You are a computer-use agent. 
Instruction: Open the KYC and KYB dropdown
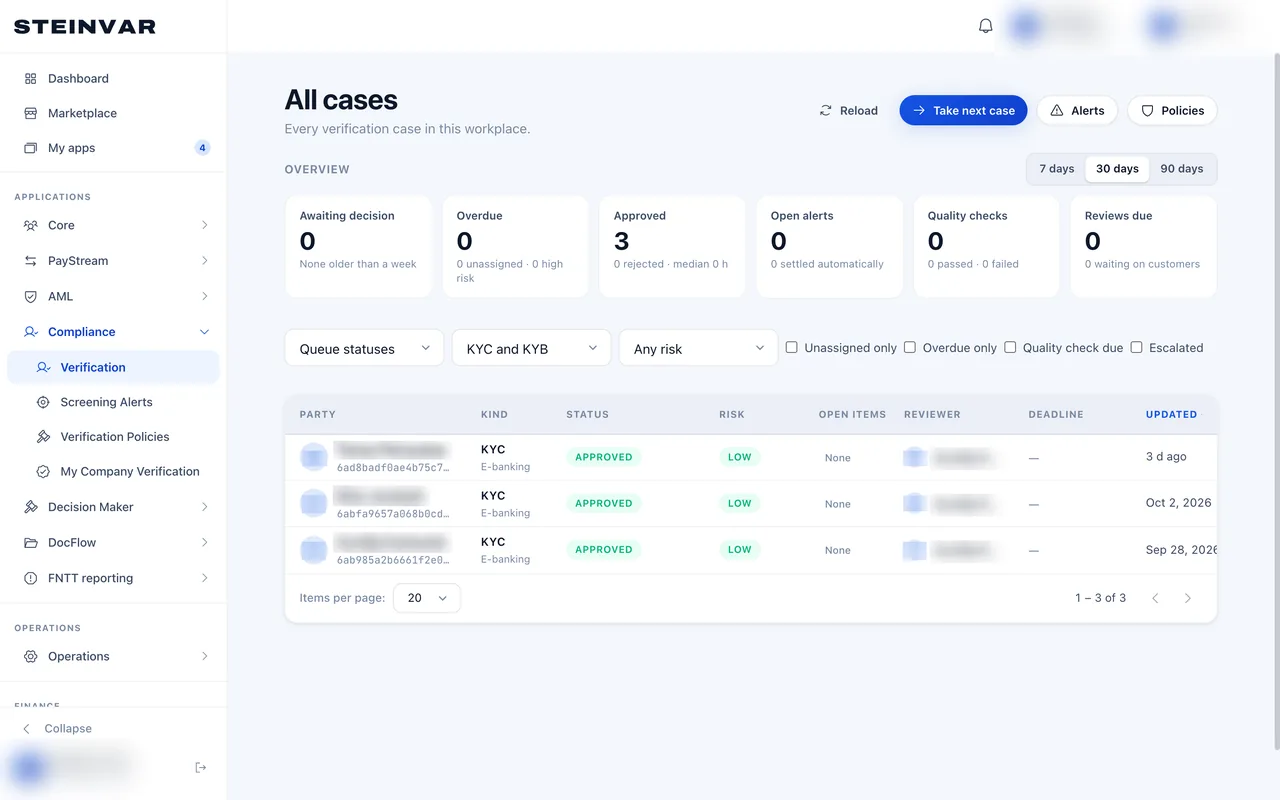click(531, 348)
